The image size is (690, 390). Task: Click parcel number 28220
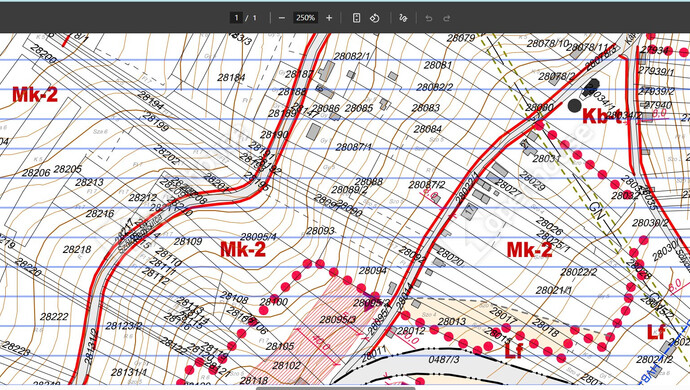[28, 267]
